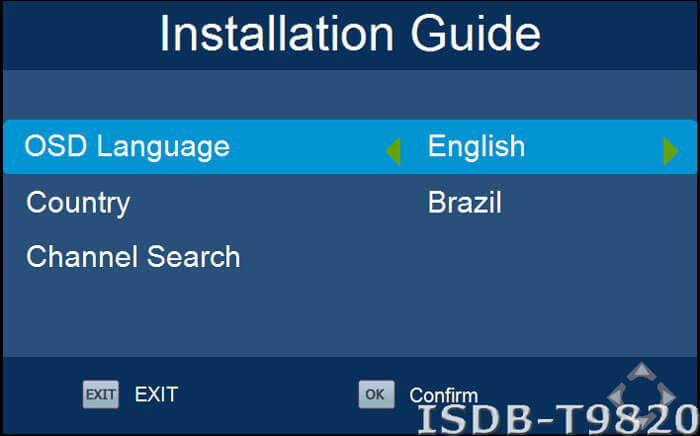Click the left green arrow for OSD Language
Image resolution: width=700 pixels, height=436 pixels.
point(393,150)
